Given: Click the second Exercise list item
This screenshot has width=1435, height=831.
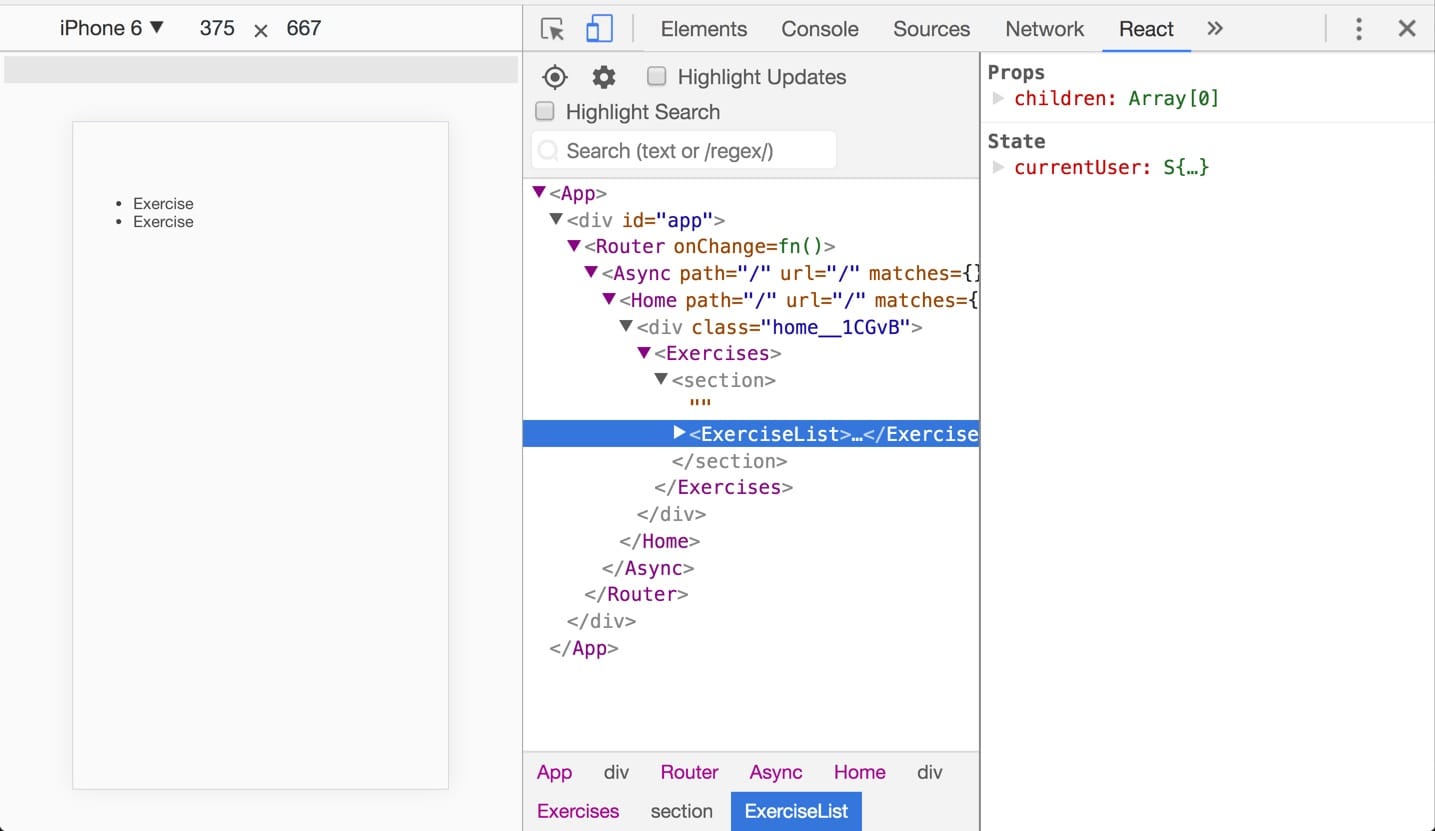Looking at the screenshot, I should (163, 221).
